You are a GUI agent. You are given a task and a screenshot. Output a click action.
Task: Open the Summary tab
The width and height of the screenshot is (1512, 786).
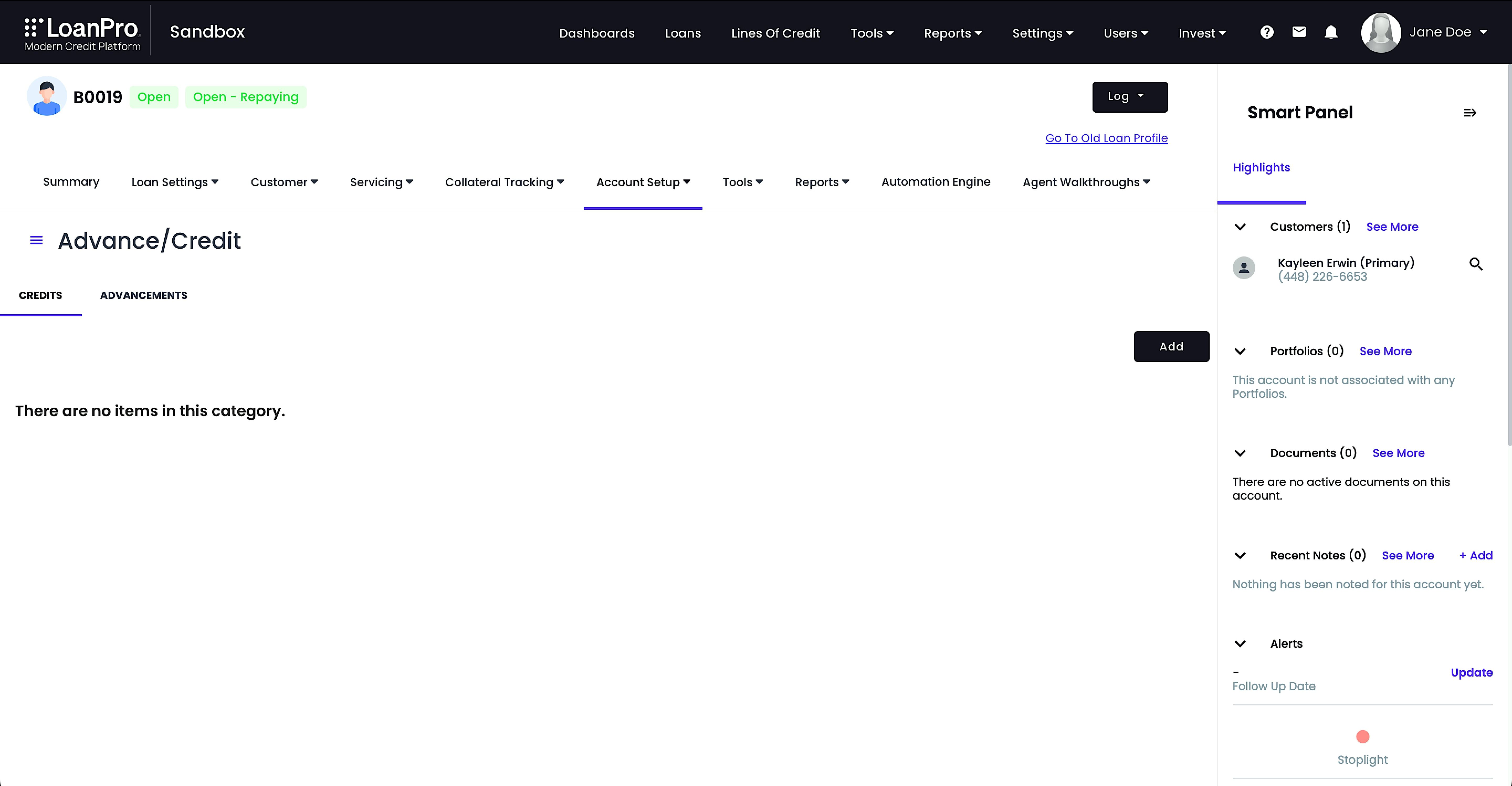(71, 182)
